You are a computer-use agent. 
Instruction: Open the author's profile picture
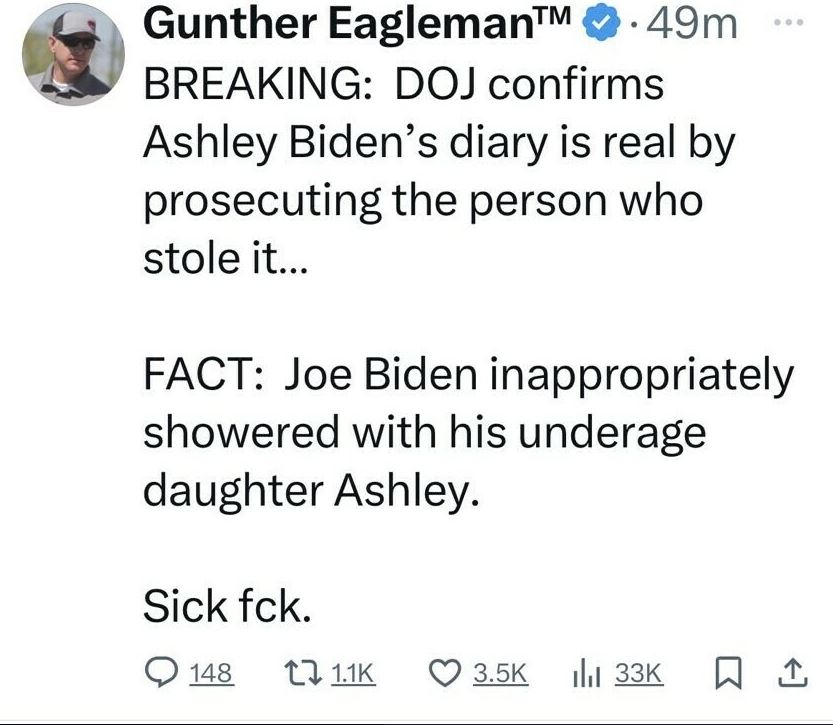pyautogui.click(x=73, y=54)
